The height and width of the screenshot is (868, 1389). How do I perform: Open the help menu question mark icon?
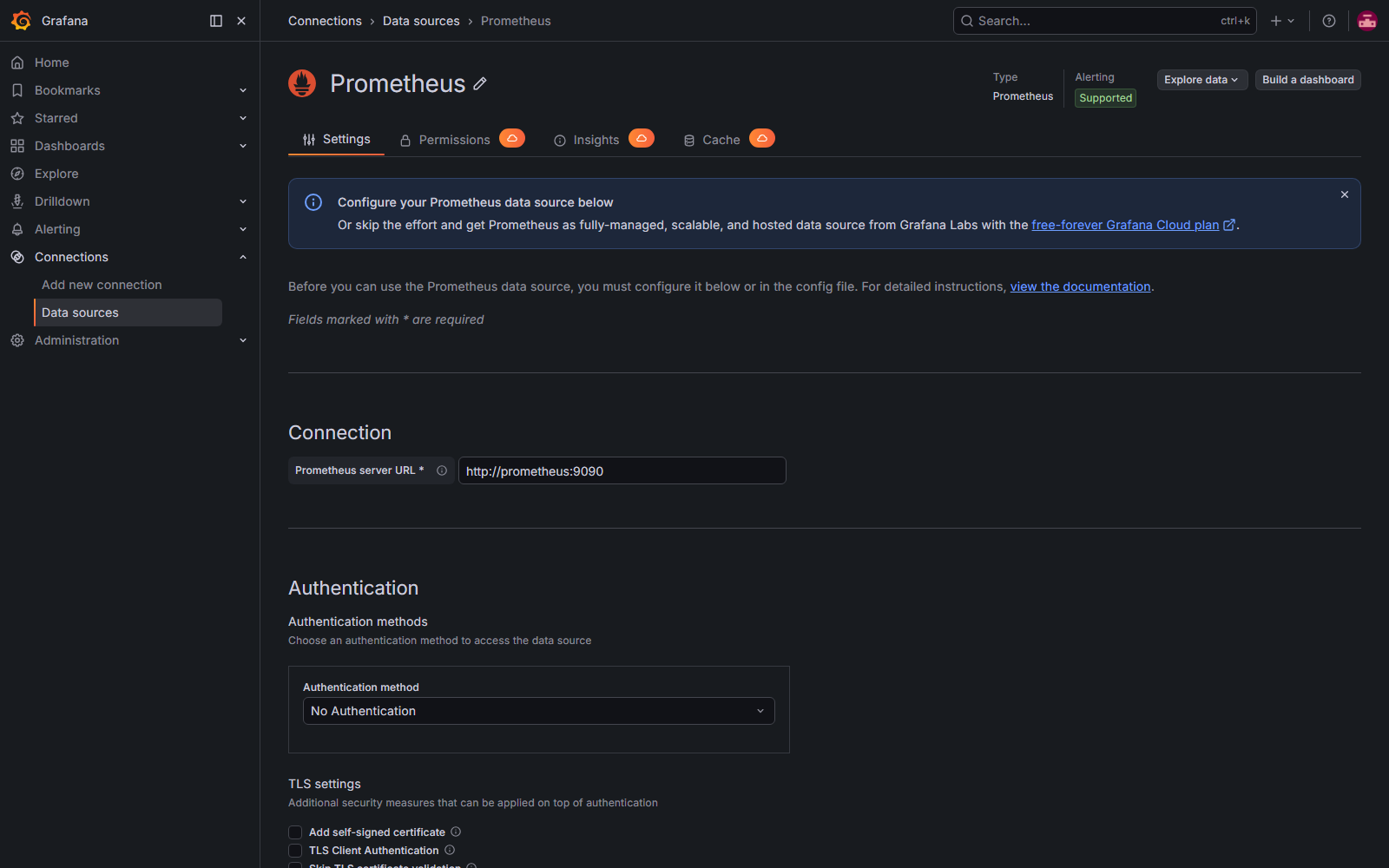pos(1329,21)
